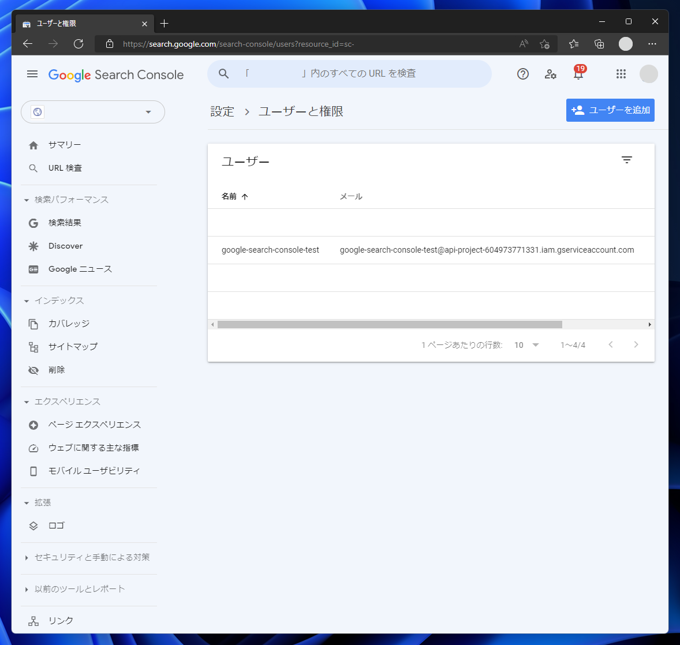Open ウェブに関する主な指標 report

tap(94, 448)
